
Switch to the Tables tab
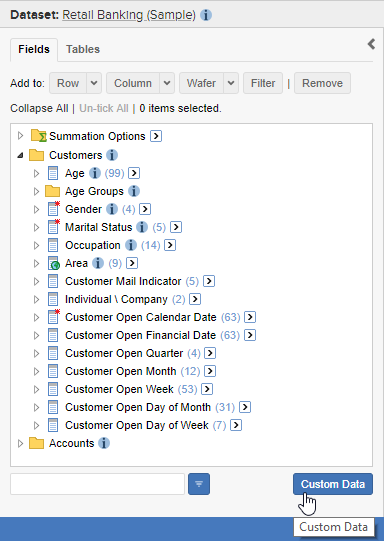pyautogui.click(x=83, y=49)
